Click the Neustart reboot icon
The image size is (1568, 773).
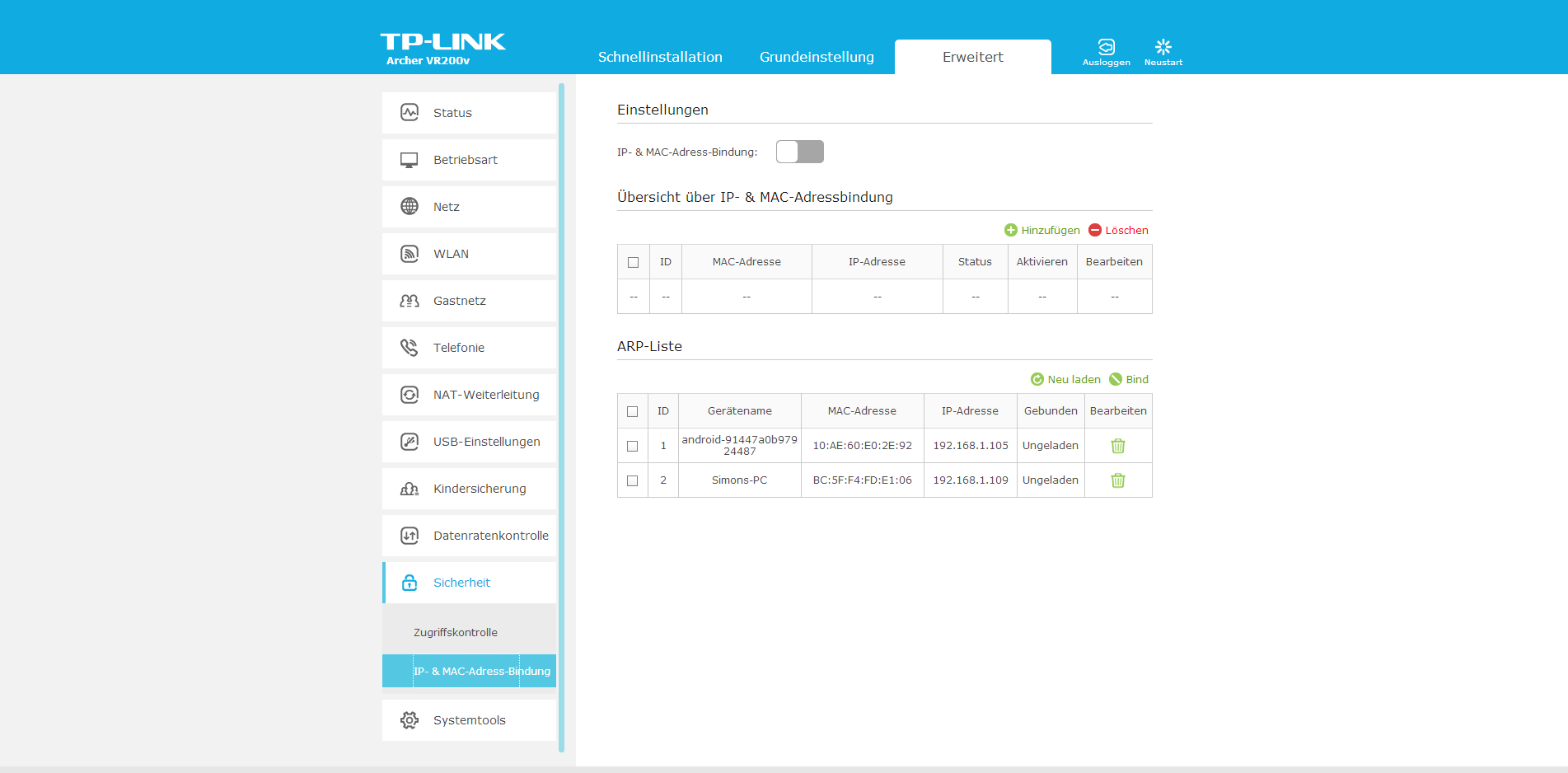[x=1163, y=48]
